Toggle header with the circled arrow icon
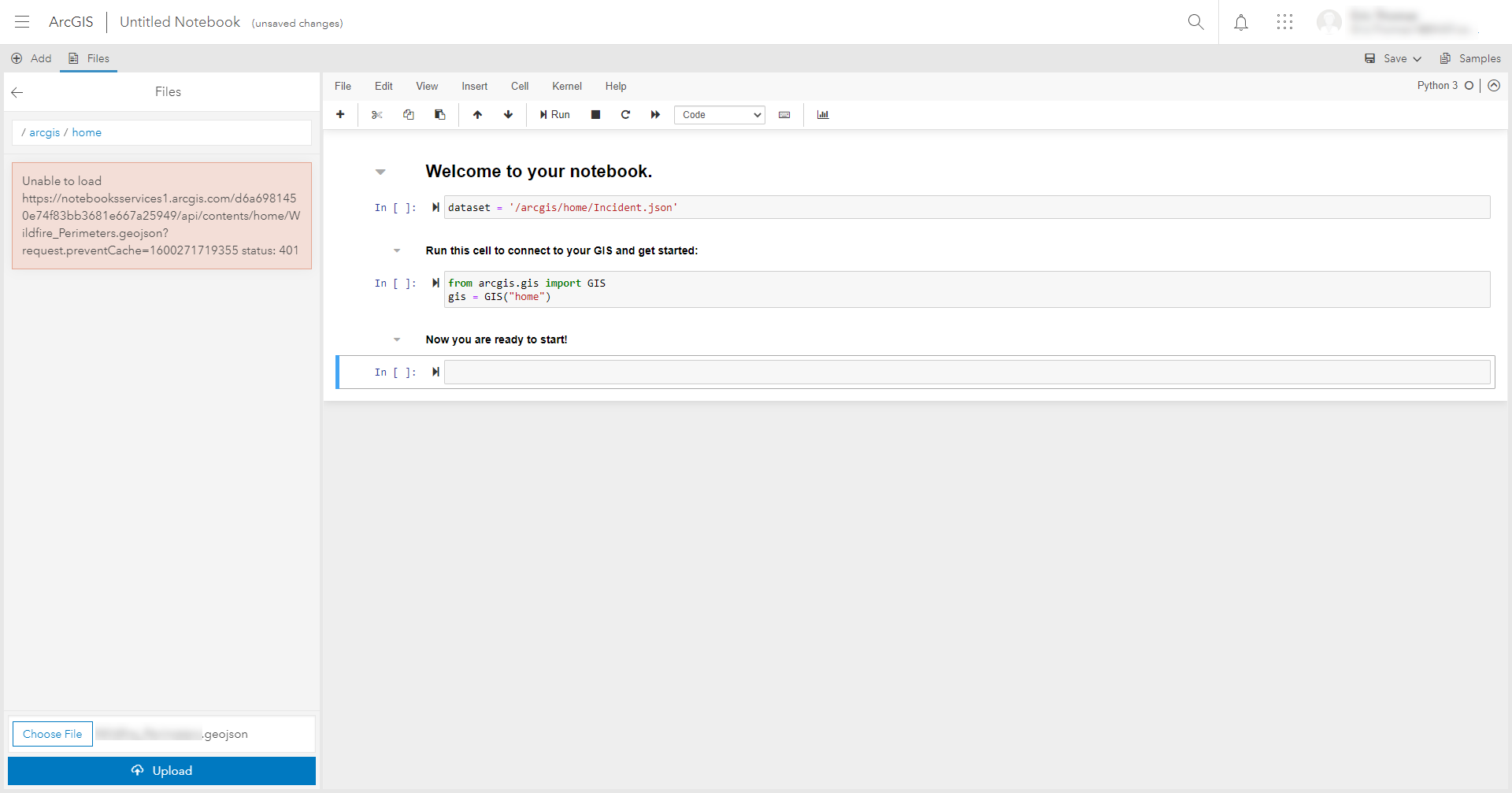 pos(1494,86)
